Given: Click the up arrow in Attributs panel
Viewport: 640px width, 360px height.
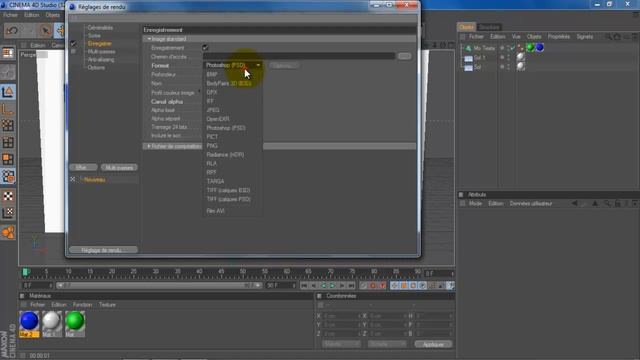Looking at the screenshot, I should coord(595,203).
